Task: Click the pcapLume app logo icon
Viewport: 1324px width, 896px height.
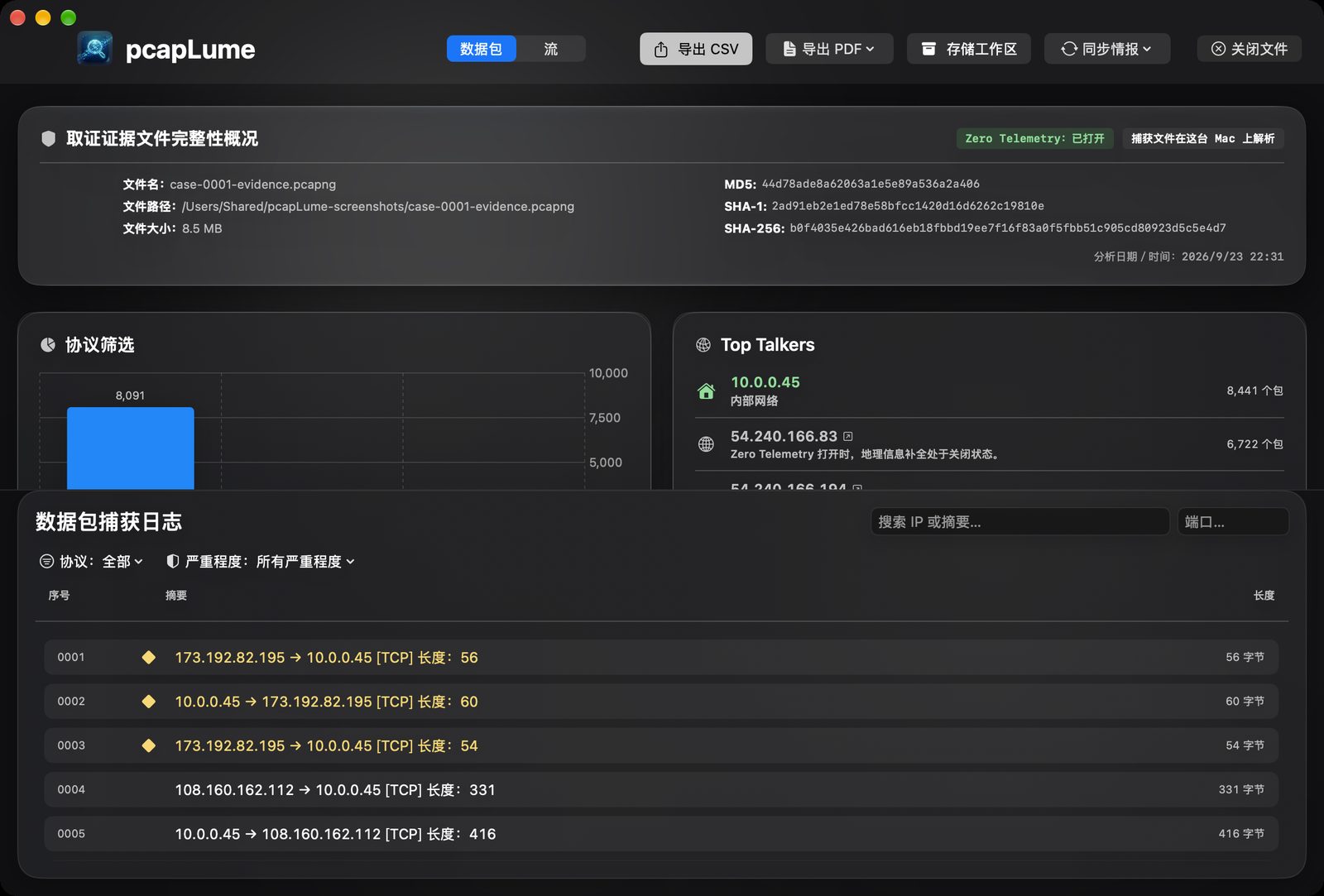Action: click(x=95, y=49)
